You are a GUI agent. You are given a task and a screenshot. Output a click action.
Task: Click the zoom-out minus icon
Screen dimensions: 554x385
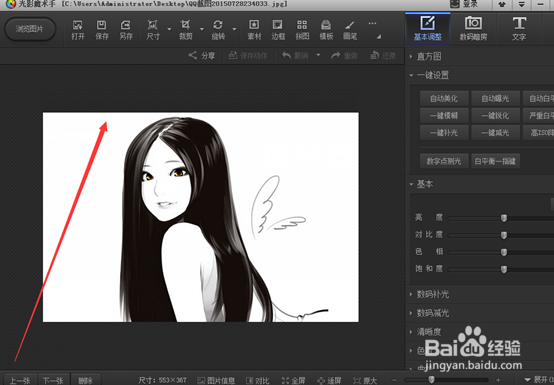(x=394, y=380)
